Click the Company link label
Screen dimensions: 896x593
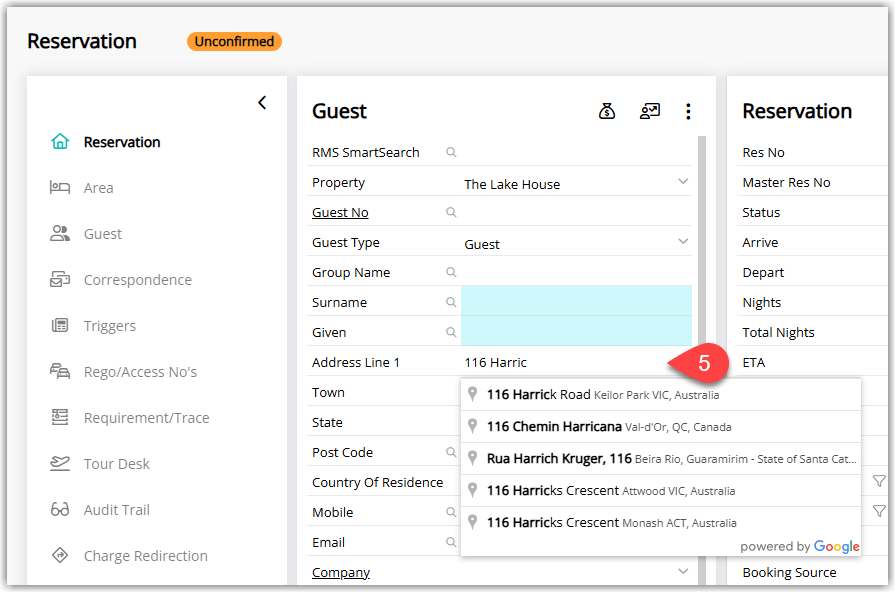[341, 572]
